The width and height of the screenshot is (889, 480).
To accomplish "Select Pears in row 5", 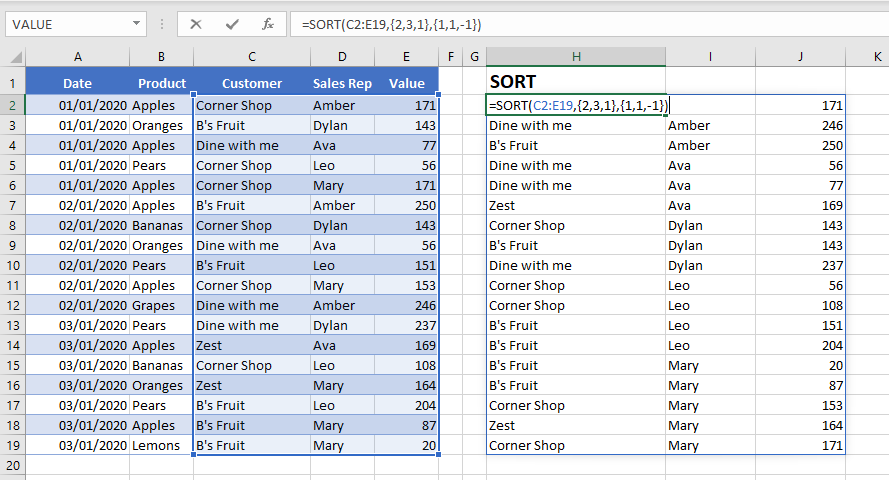I will (x=162, y=165).
